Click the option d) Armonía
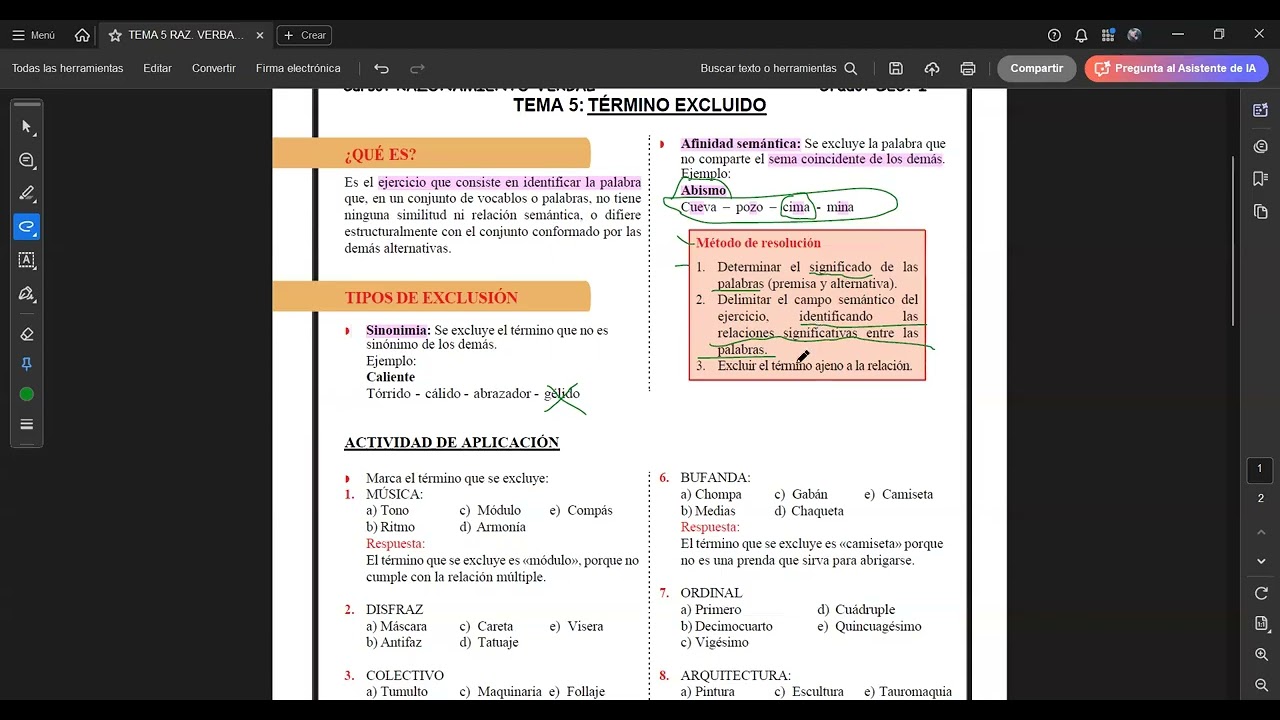Image resolution: width=1280 pixels, height=720 pixels. coord(492,527)
